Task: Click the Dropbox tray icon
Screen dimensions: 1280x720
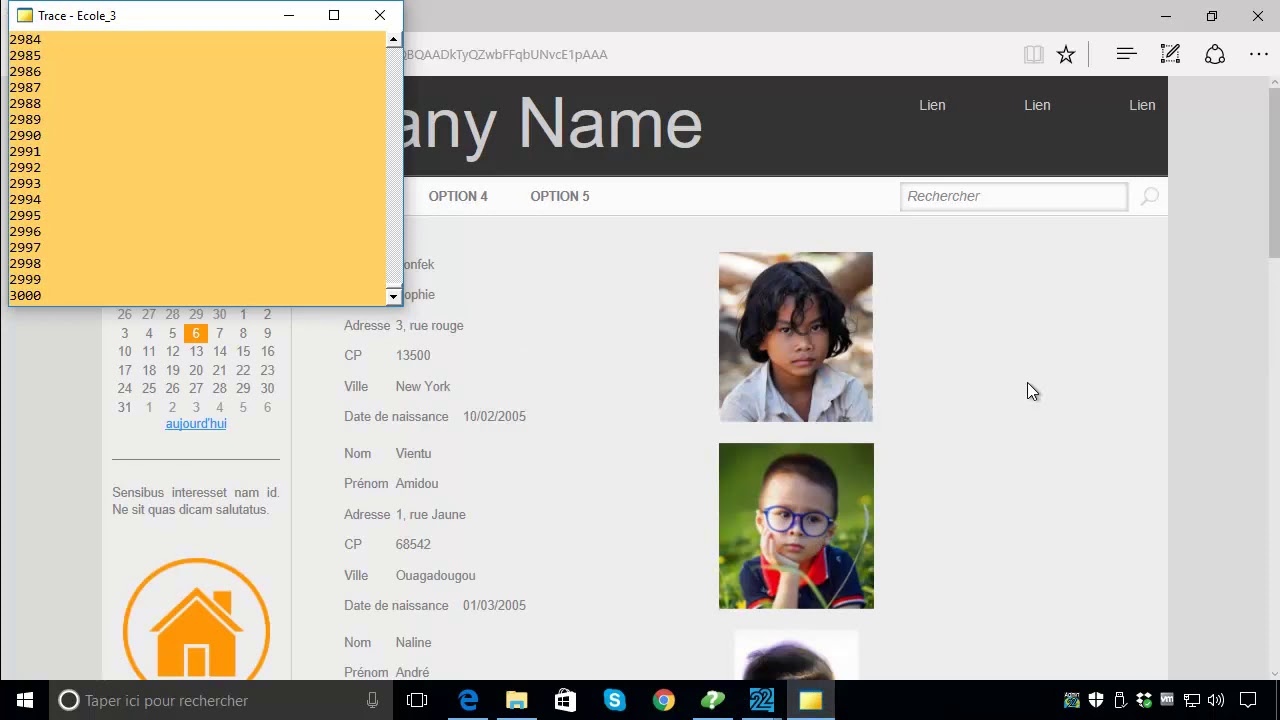Action: point(1144,700)
